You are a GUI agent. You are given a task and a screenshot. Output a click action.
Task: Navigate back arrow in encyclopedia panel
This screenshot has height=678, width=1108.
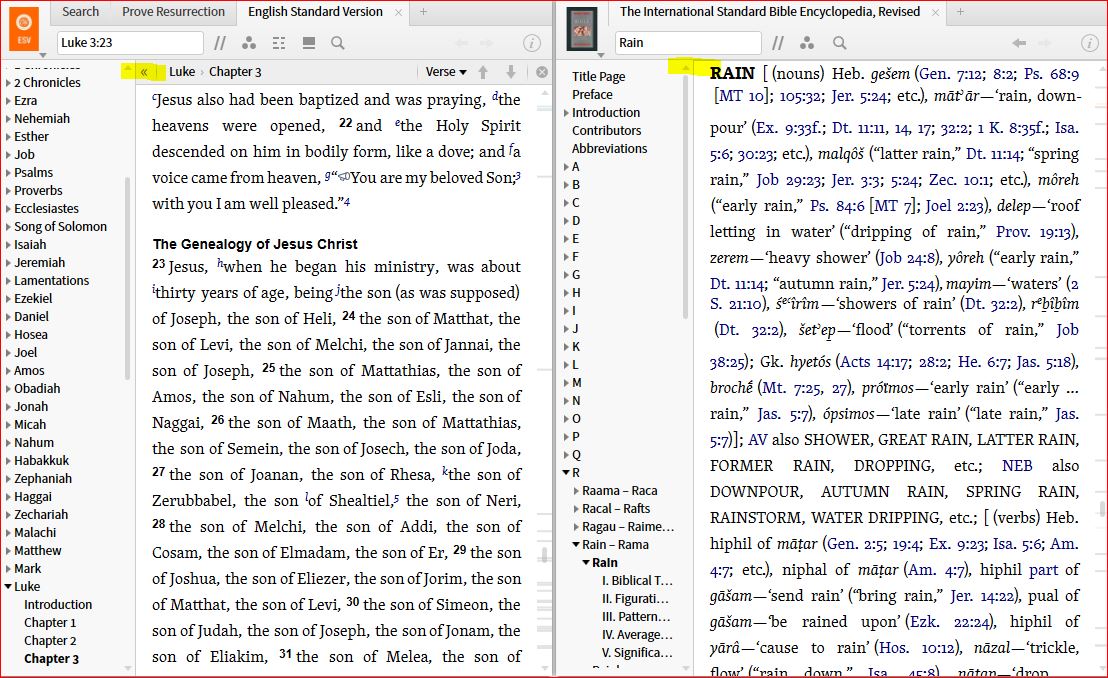click(1019, 43)
